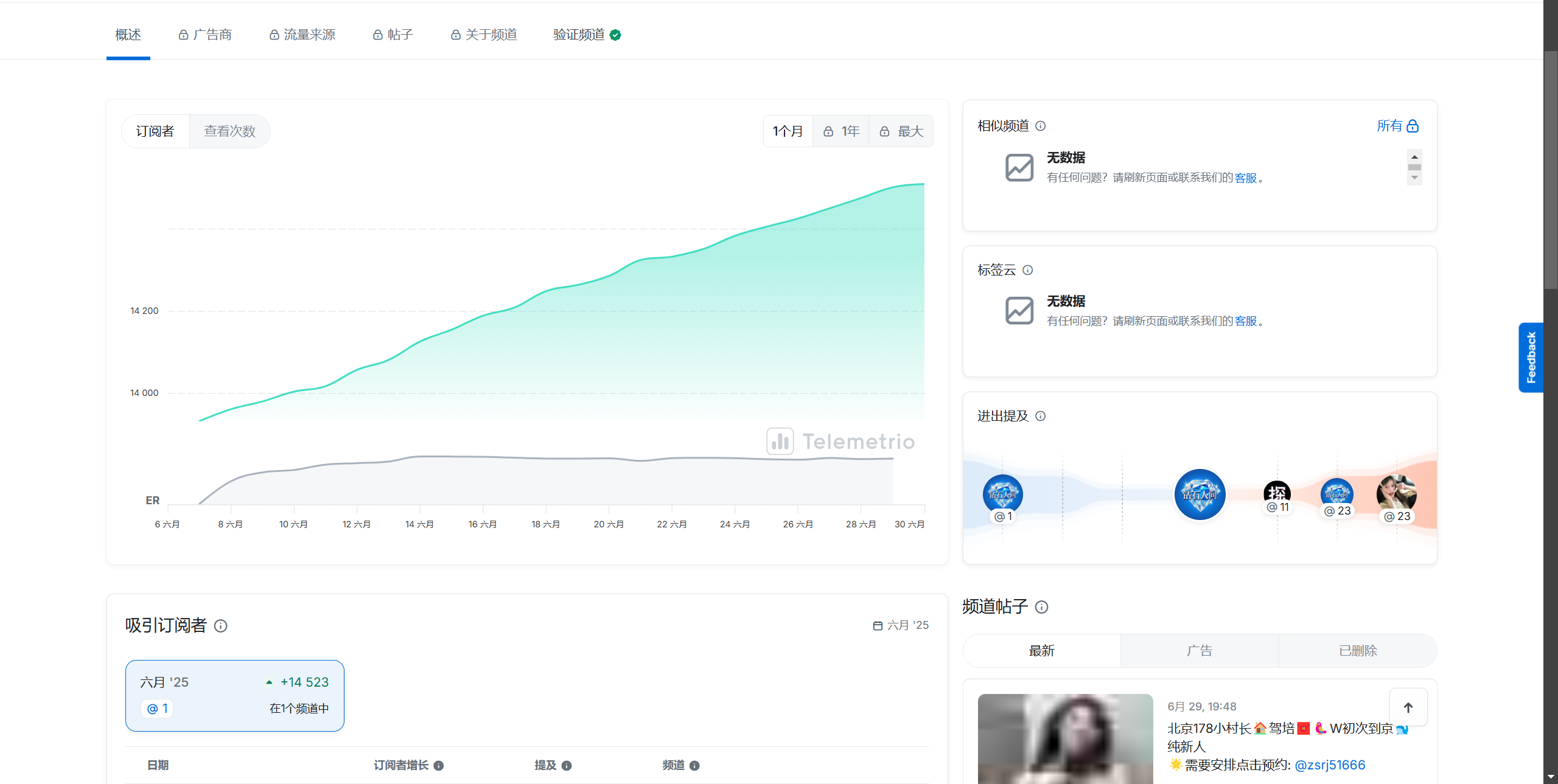This screenshot has height=784, width=1558.
Task: Switch chart to 查看次数 view
Action: click(230, 131)
